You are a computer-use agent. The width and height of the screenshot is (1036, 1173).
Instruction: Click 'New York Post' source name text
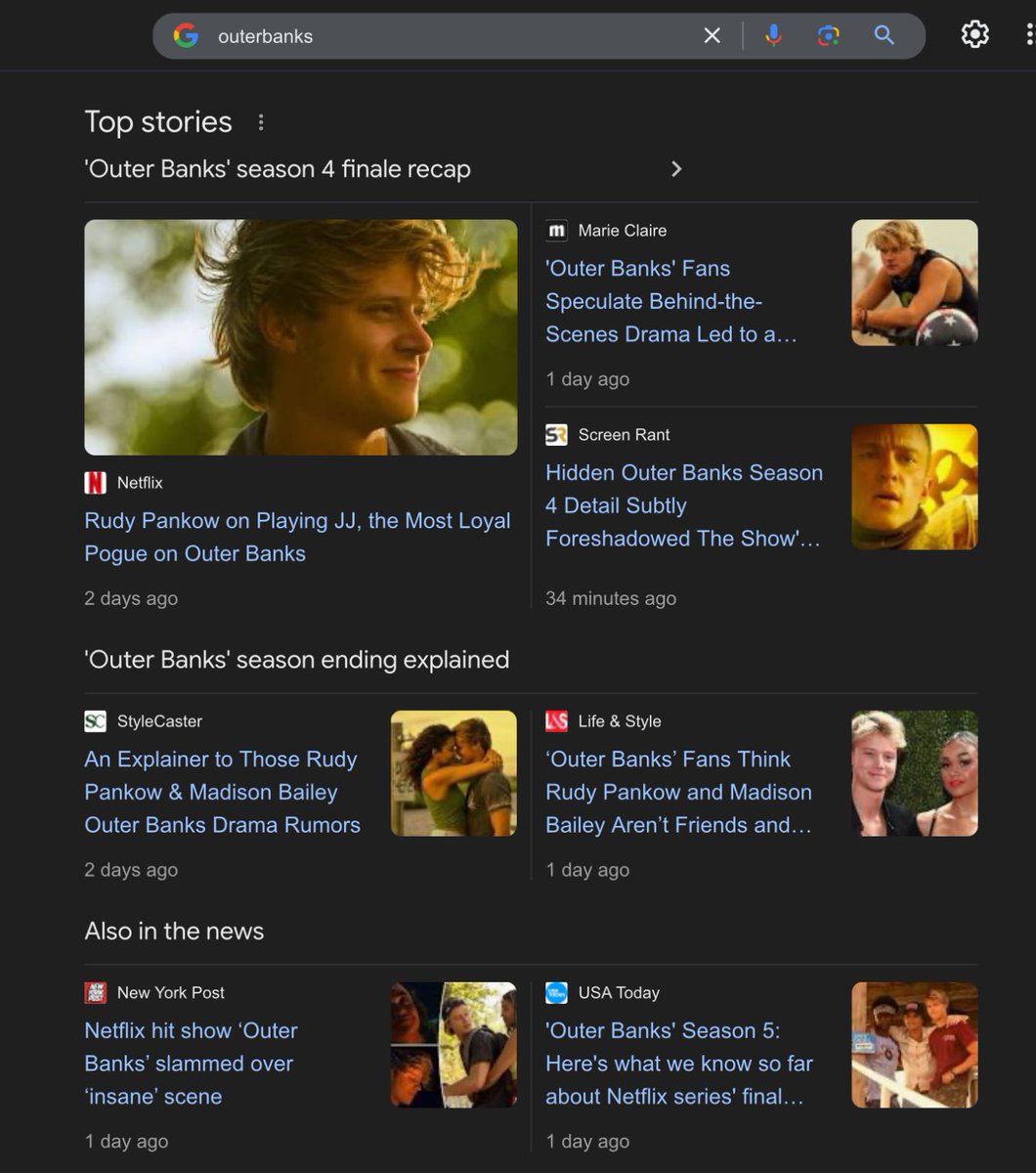pos(171,993)
